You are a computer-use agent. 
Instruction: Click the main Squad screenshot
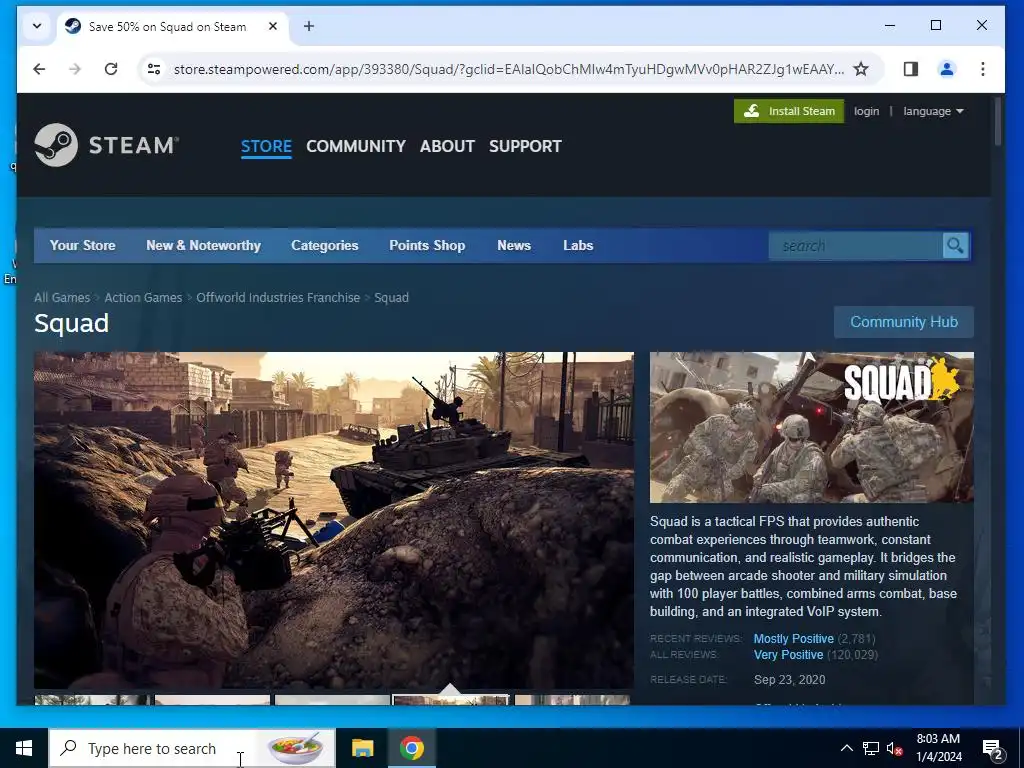click(x=334, y=520)
